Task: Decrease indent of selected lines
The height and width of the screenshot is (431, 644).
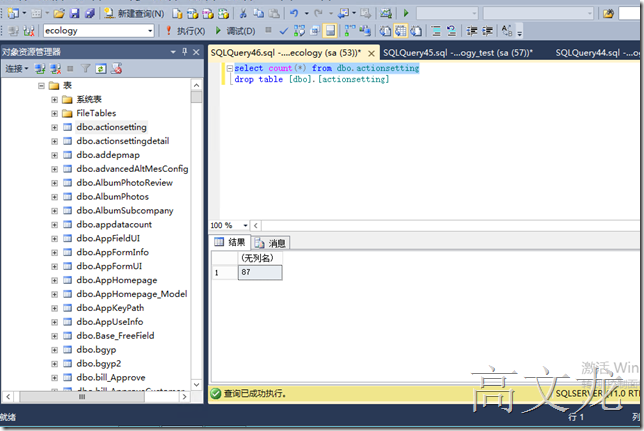Action: pos(472,31)
